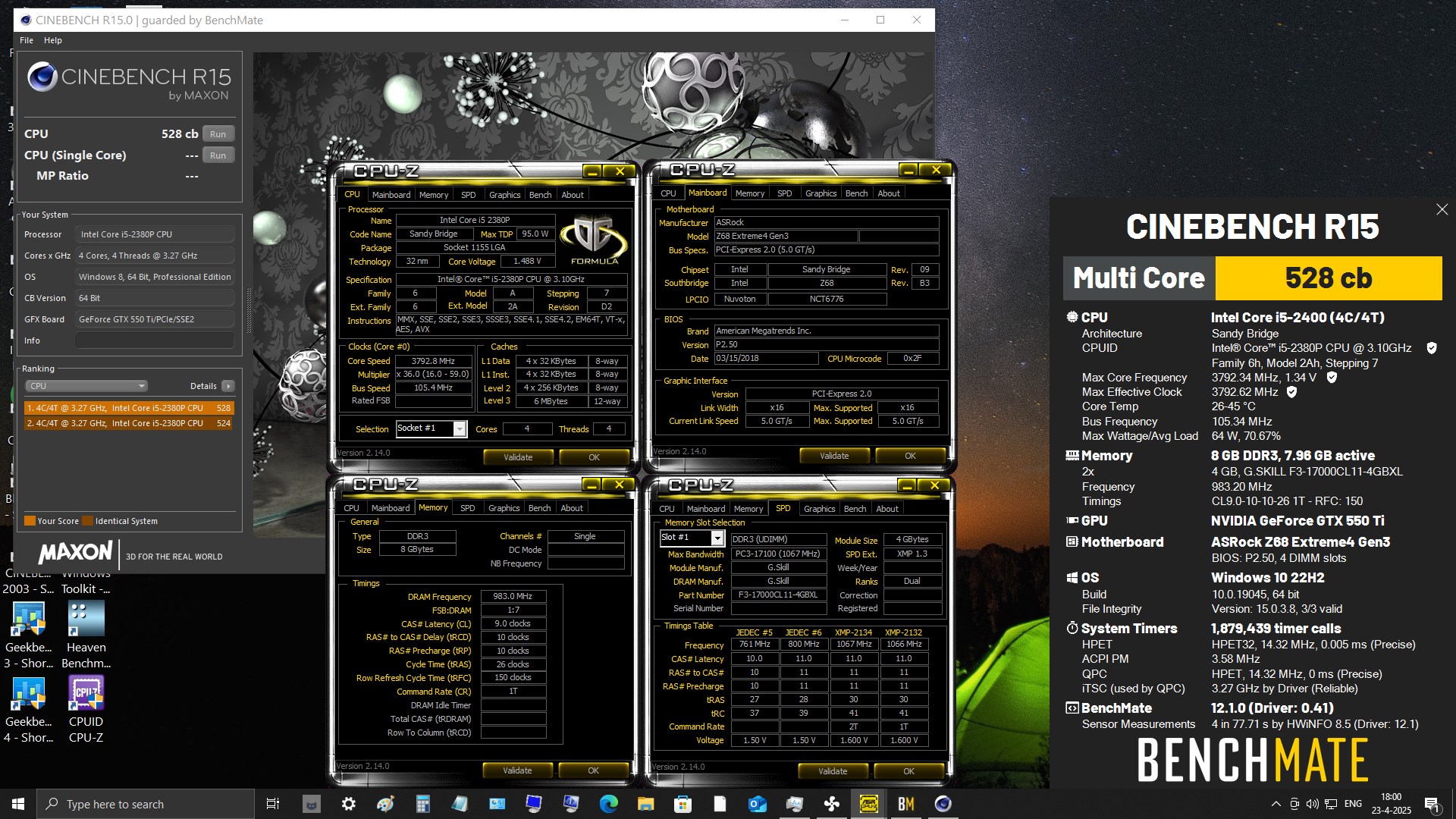Click the volume speaker tray icon
Viewport: 1456px width, 819px height.
point(1312,804)
